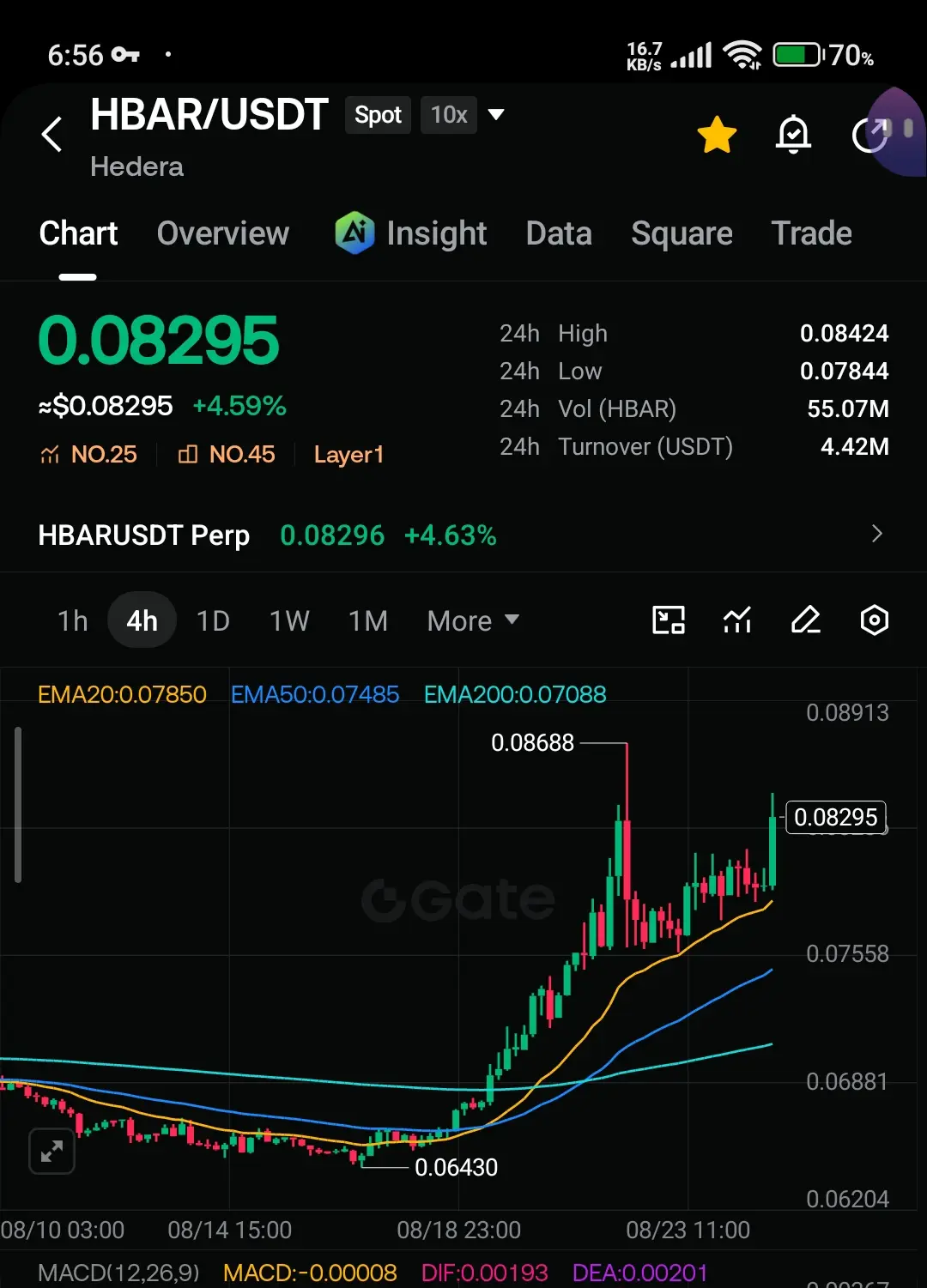Select the Spot label badge
This screenshot has height=1288, width=927.
(378, 115)
